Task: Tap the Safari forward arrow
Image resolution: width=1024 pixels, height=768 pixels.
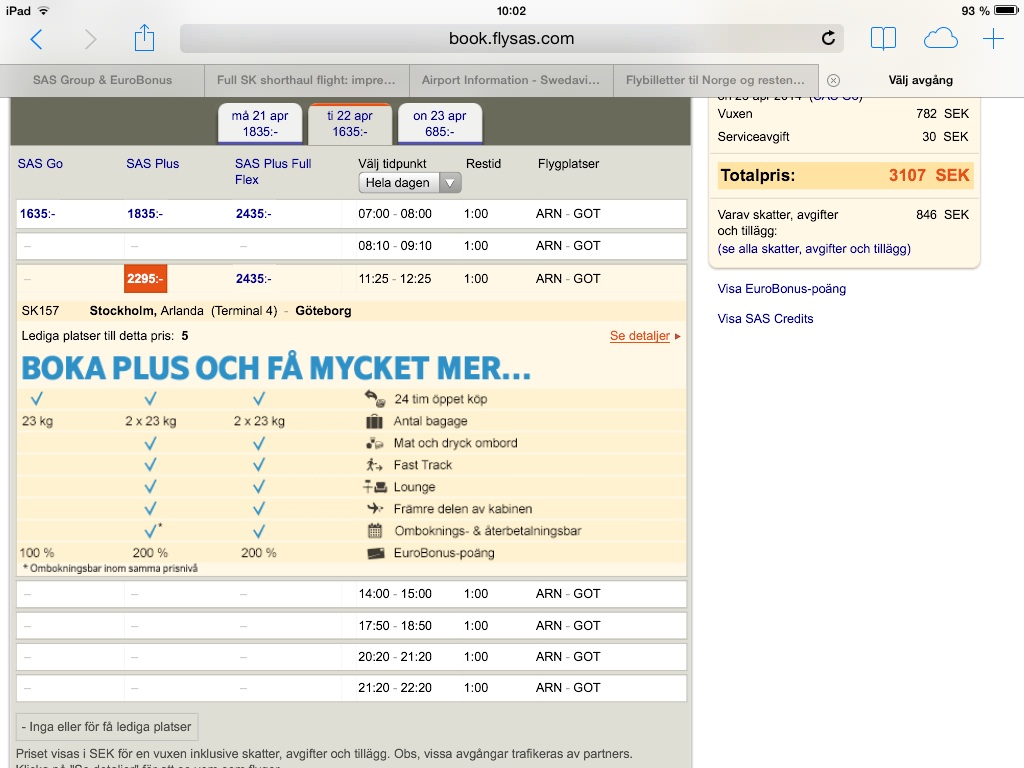Action: pyautogui.click(x=90, y=39)
